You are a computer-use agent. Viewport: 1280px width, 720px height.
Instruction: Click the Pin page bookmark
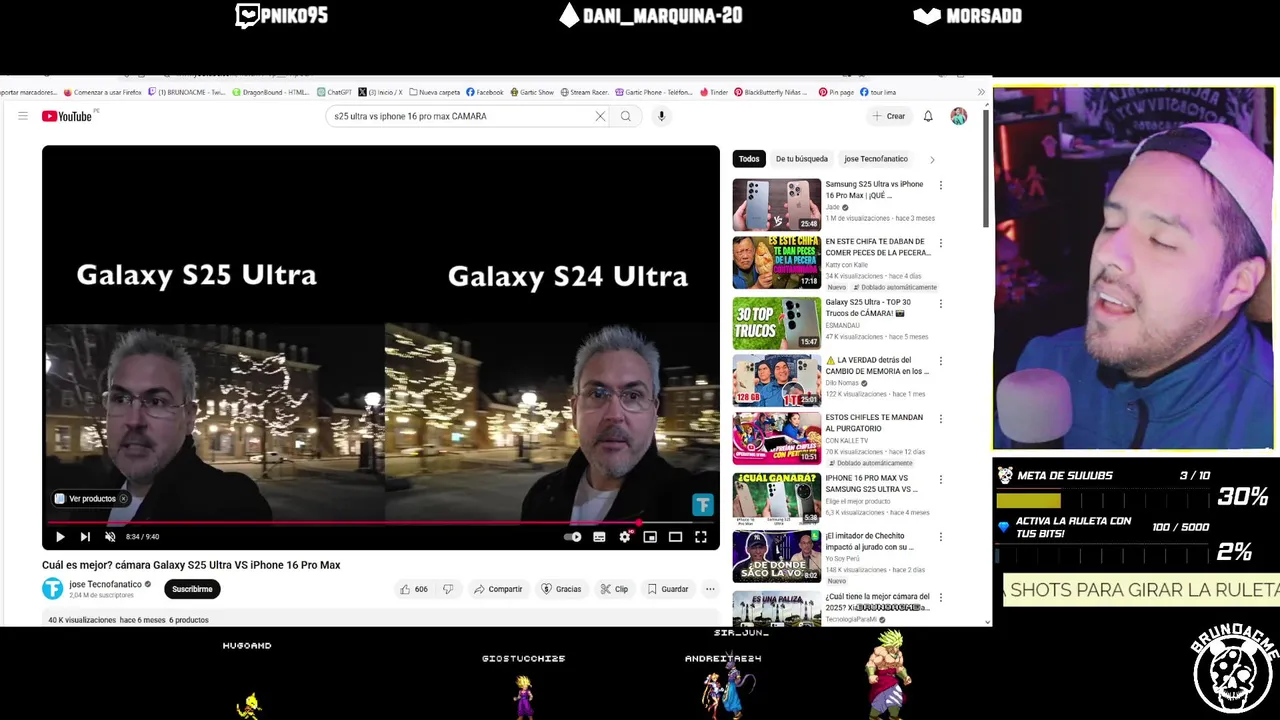(x=836, y=92)
